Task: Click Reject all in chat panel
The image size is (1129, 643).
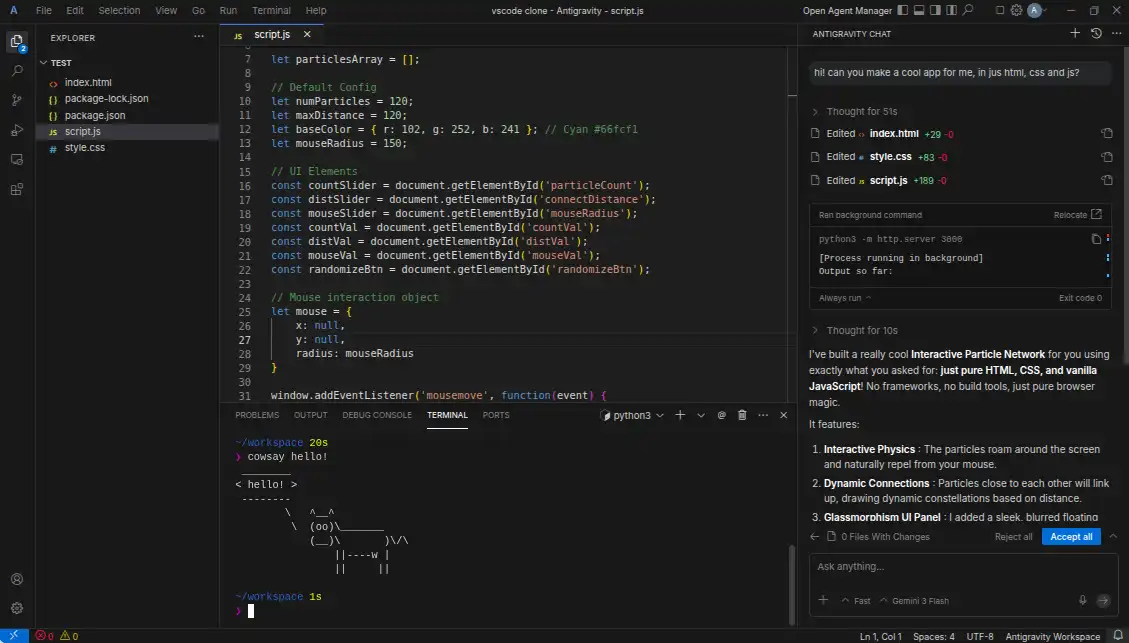Action: (1013, 536)
